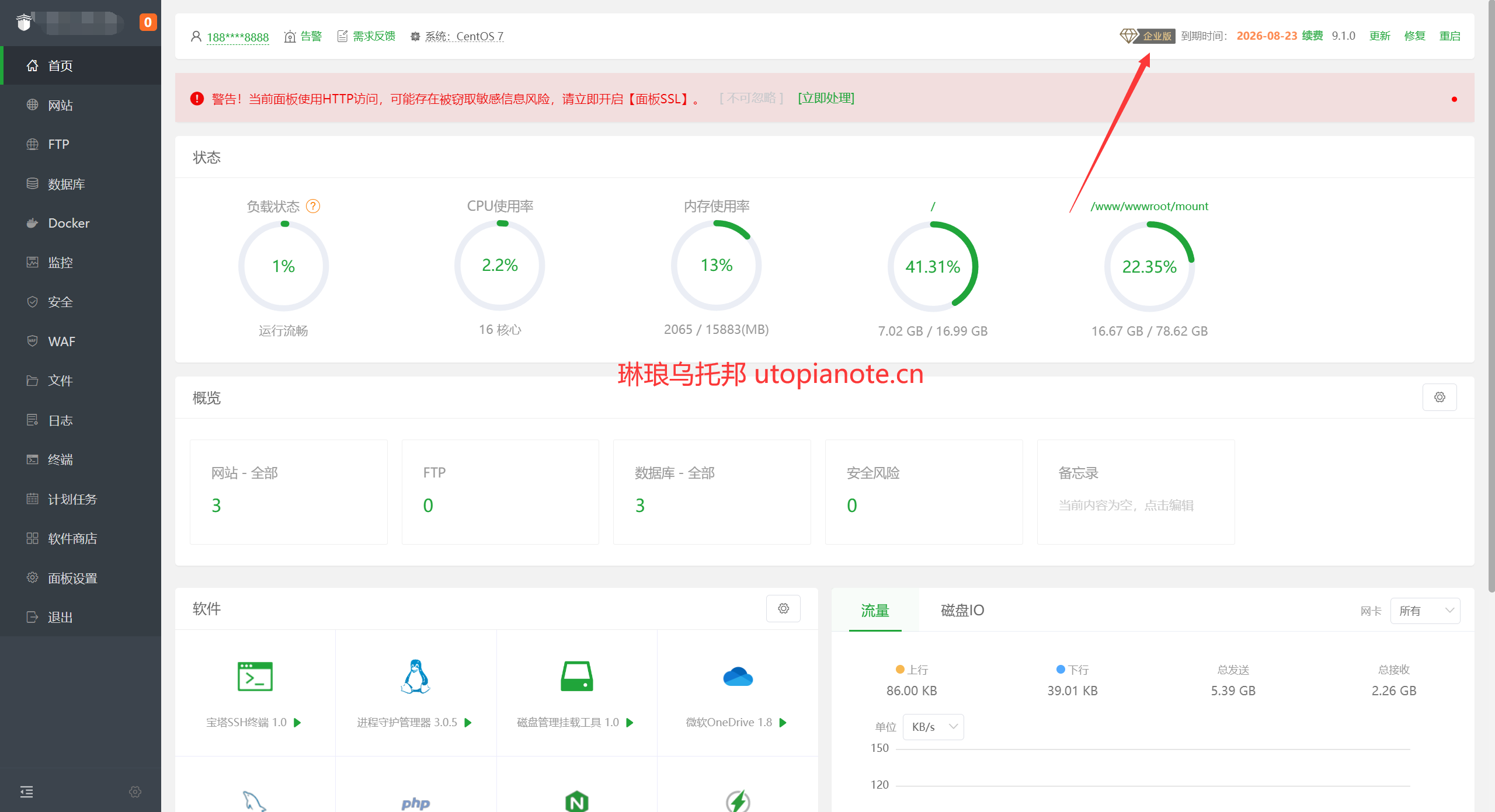1495x812 pixels.
Task: Open the KB/s unit dropdown
Action: [x=933, y=727]
